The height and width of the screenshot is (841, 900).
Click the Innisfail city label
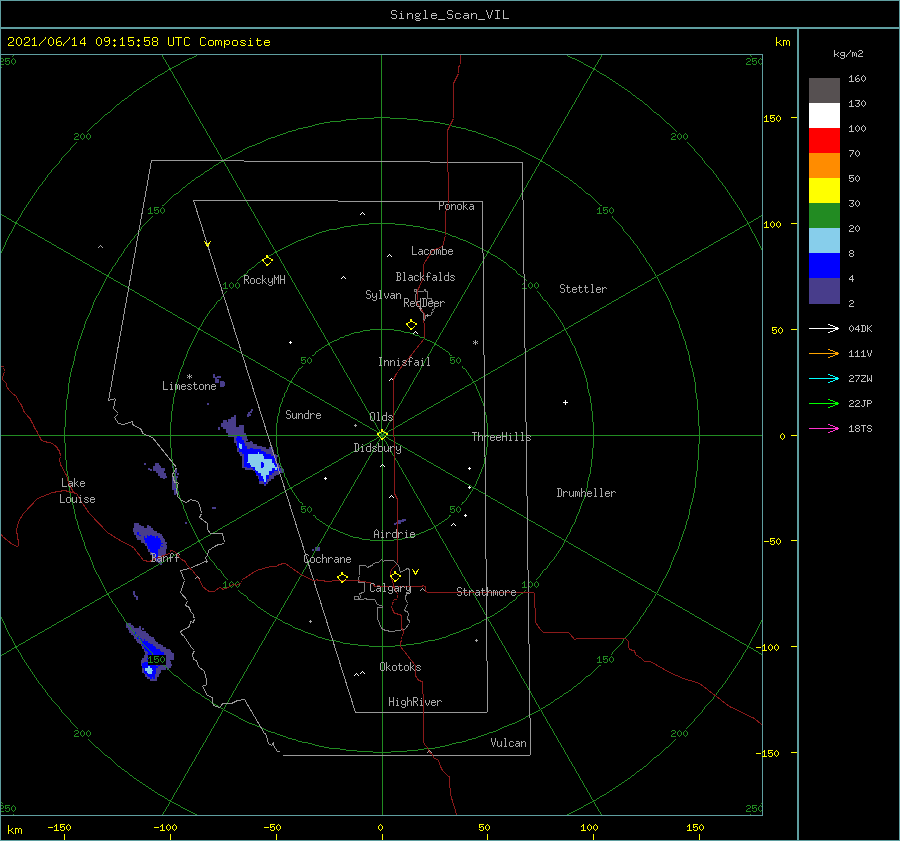pyautogui.click(x=404, y=362)
